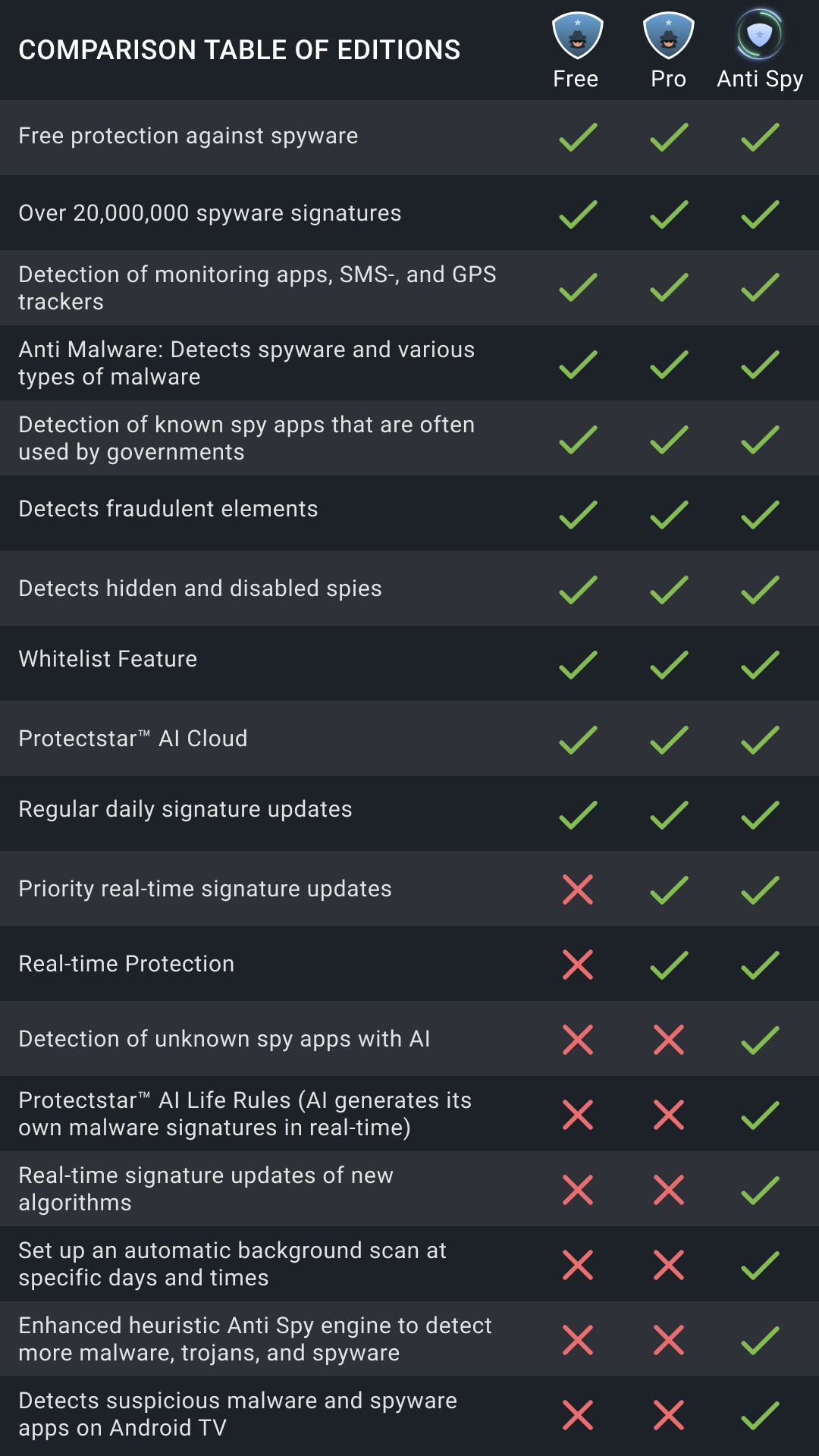
Task: Click Pro red X for enhanced heuristic engine
Action: pyautogui.click(x=669, y=1340)
